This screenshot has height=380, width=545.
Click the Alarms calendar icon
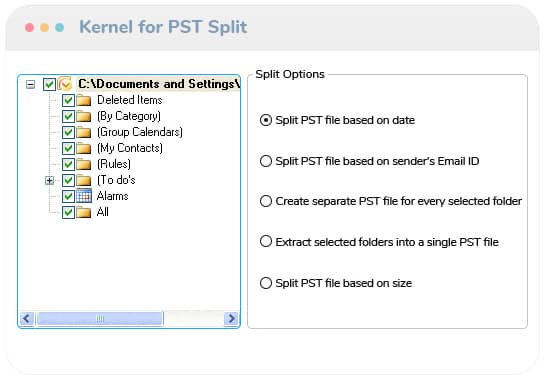pos(84,196)
